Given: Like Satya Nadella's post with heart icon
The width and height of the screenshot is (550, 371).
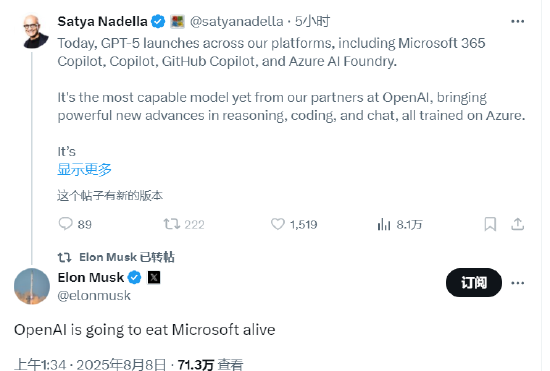Looking at the screenshot, I should [278, 224].
